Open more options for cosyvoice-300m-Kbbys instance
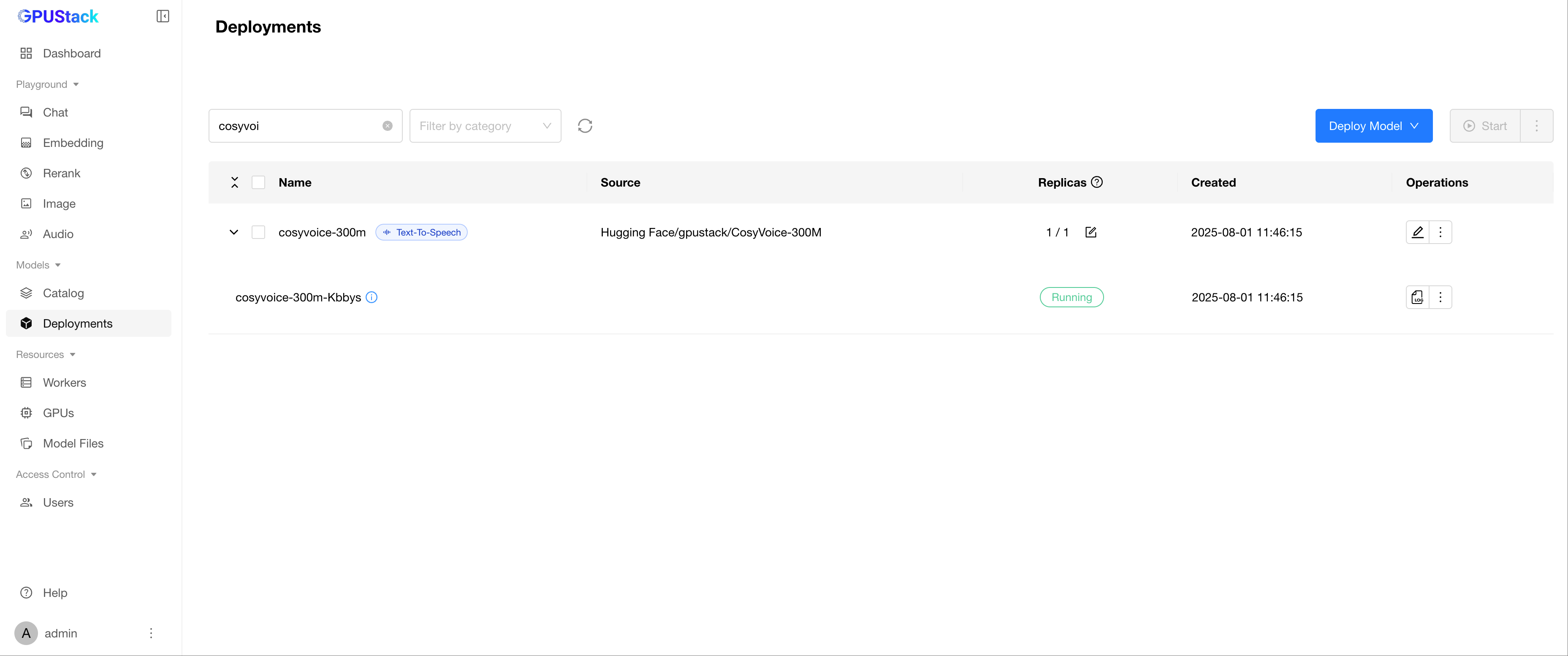The height and width of the screenshot is (656, 1568). pyautogui.click(x=1440, y=298)
